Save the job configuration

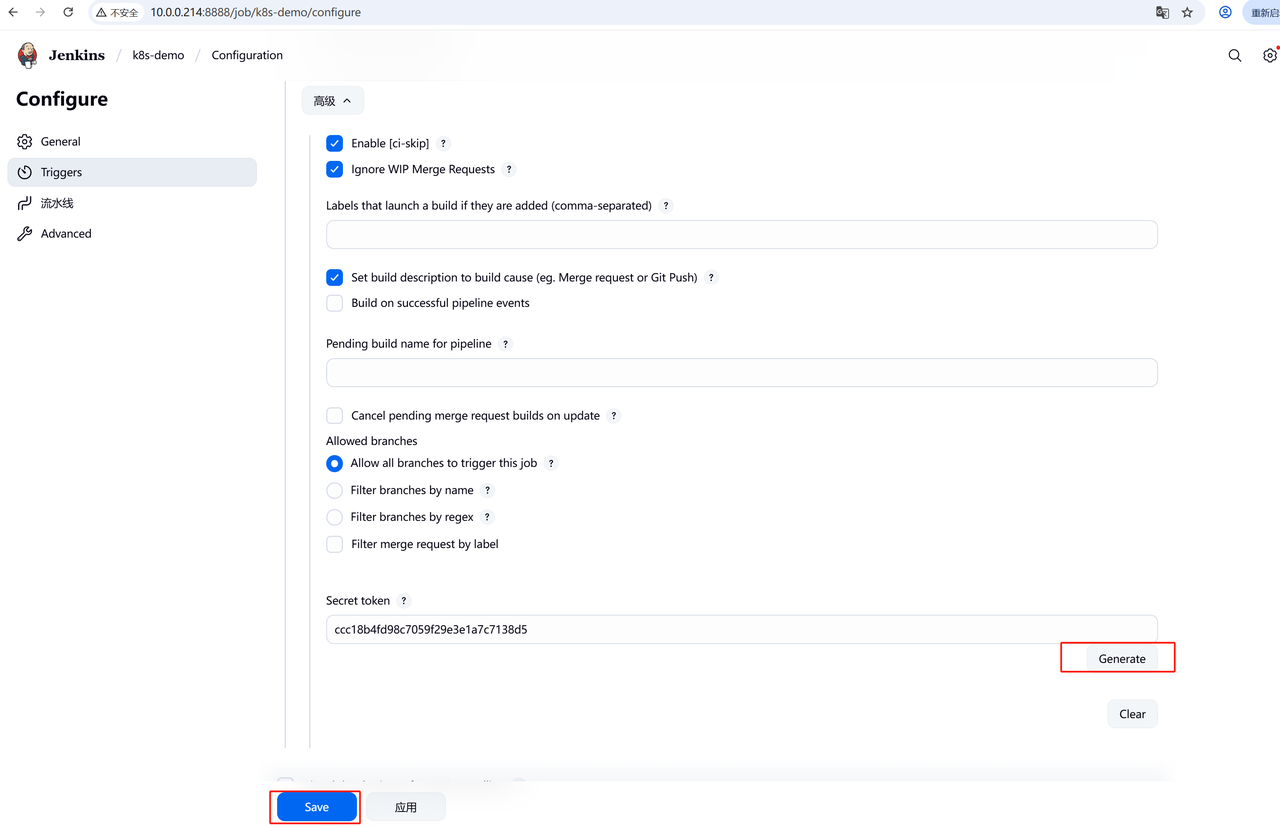[x=316, y=807]
